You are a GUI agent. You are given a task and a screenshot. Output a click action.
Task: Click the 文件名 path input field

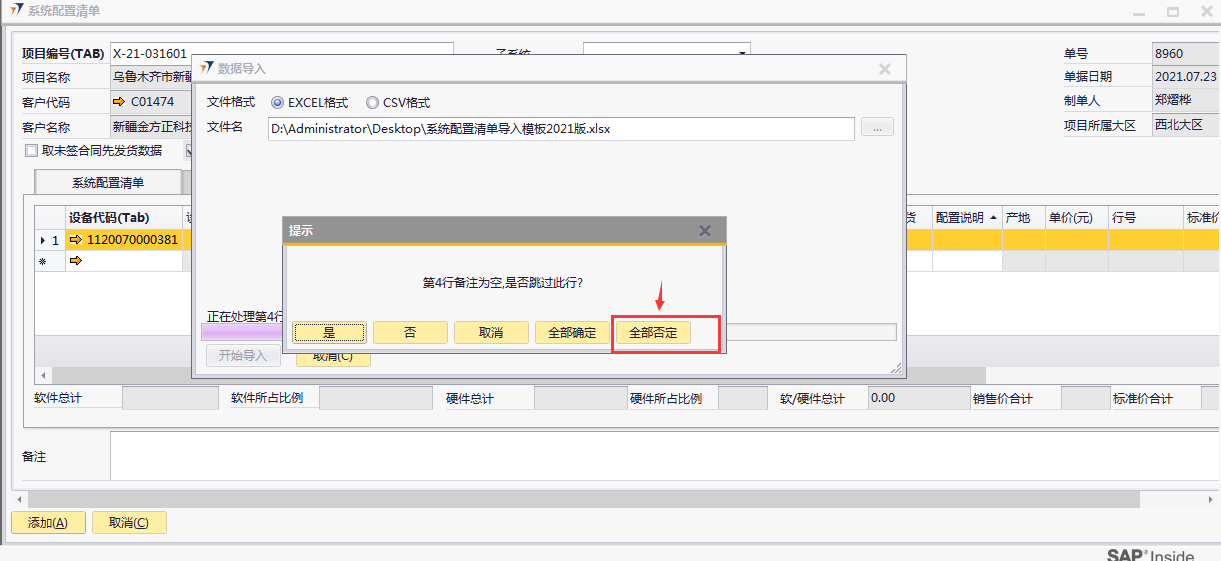(x=560, y=129)
